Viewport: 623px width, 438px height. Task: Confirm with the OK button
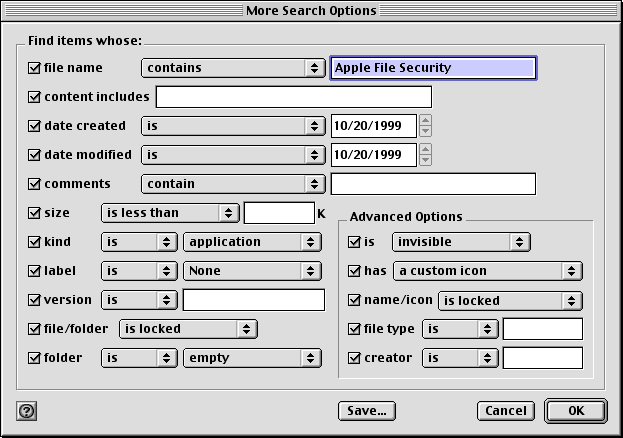point(576,411)
